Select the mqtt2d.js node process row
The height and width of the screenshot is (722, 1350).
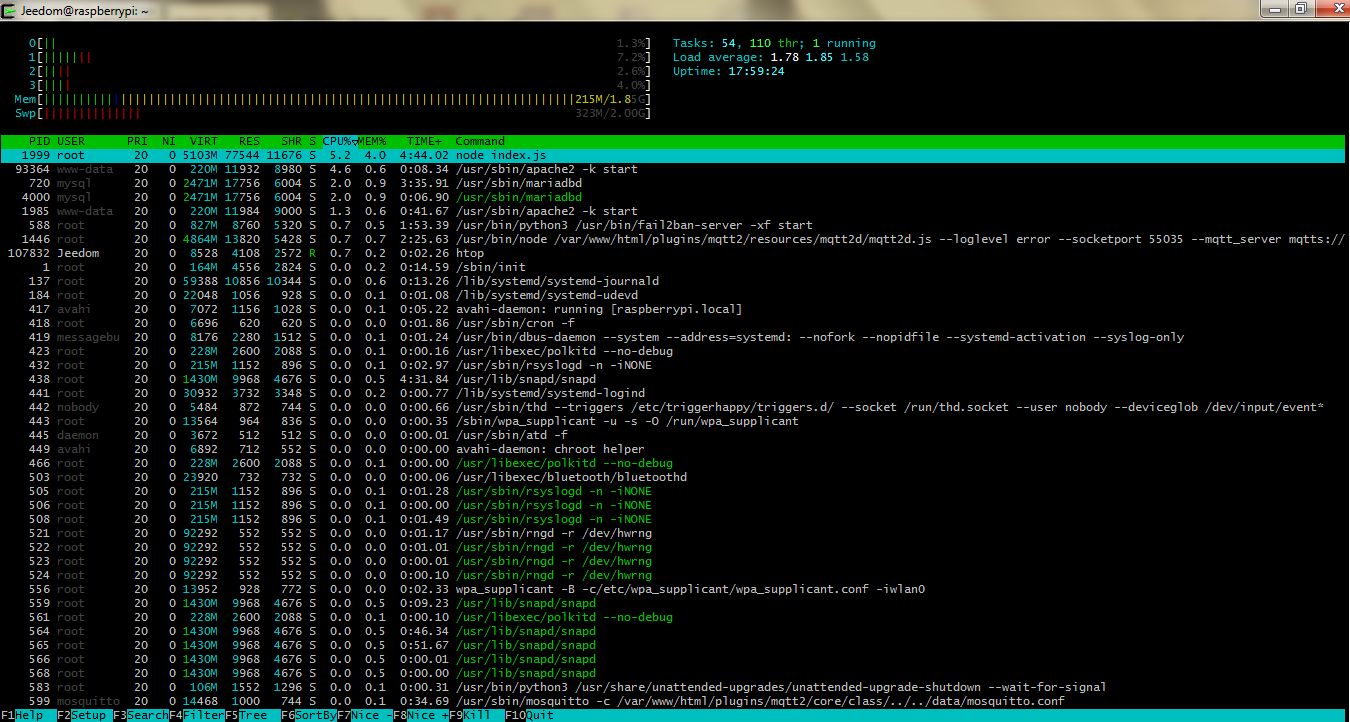click(673, 239)
